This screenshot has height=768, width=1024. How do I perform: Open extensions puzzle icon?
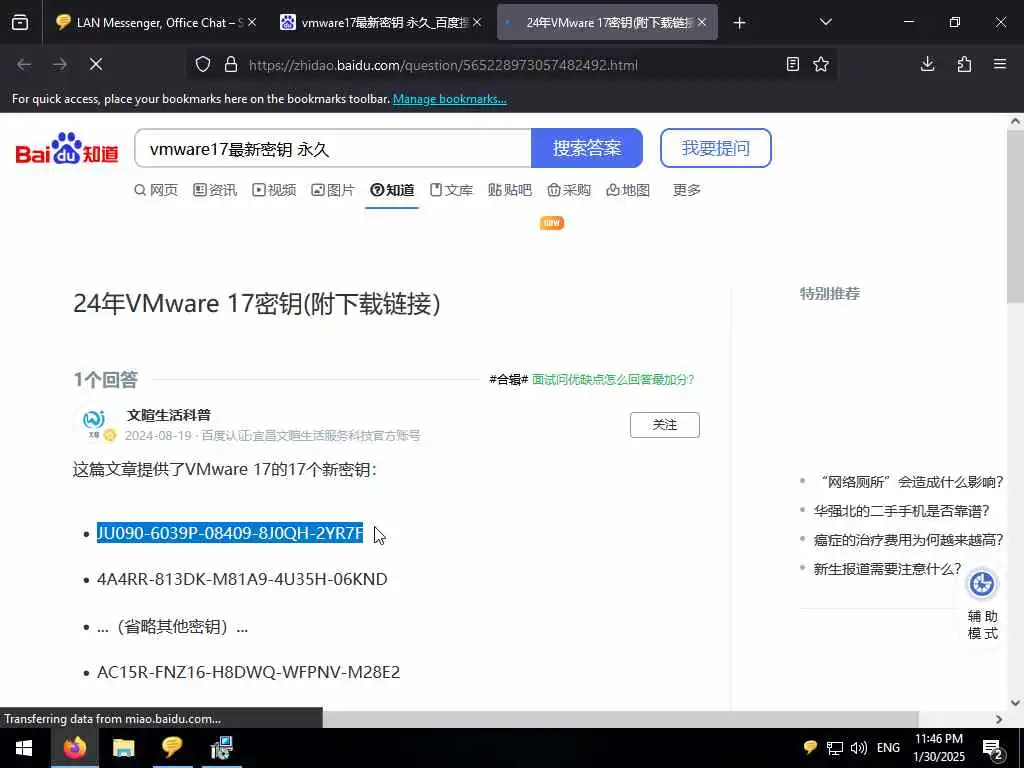[x=964, y=64]
